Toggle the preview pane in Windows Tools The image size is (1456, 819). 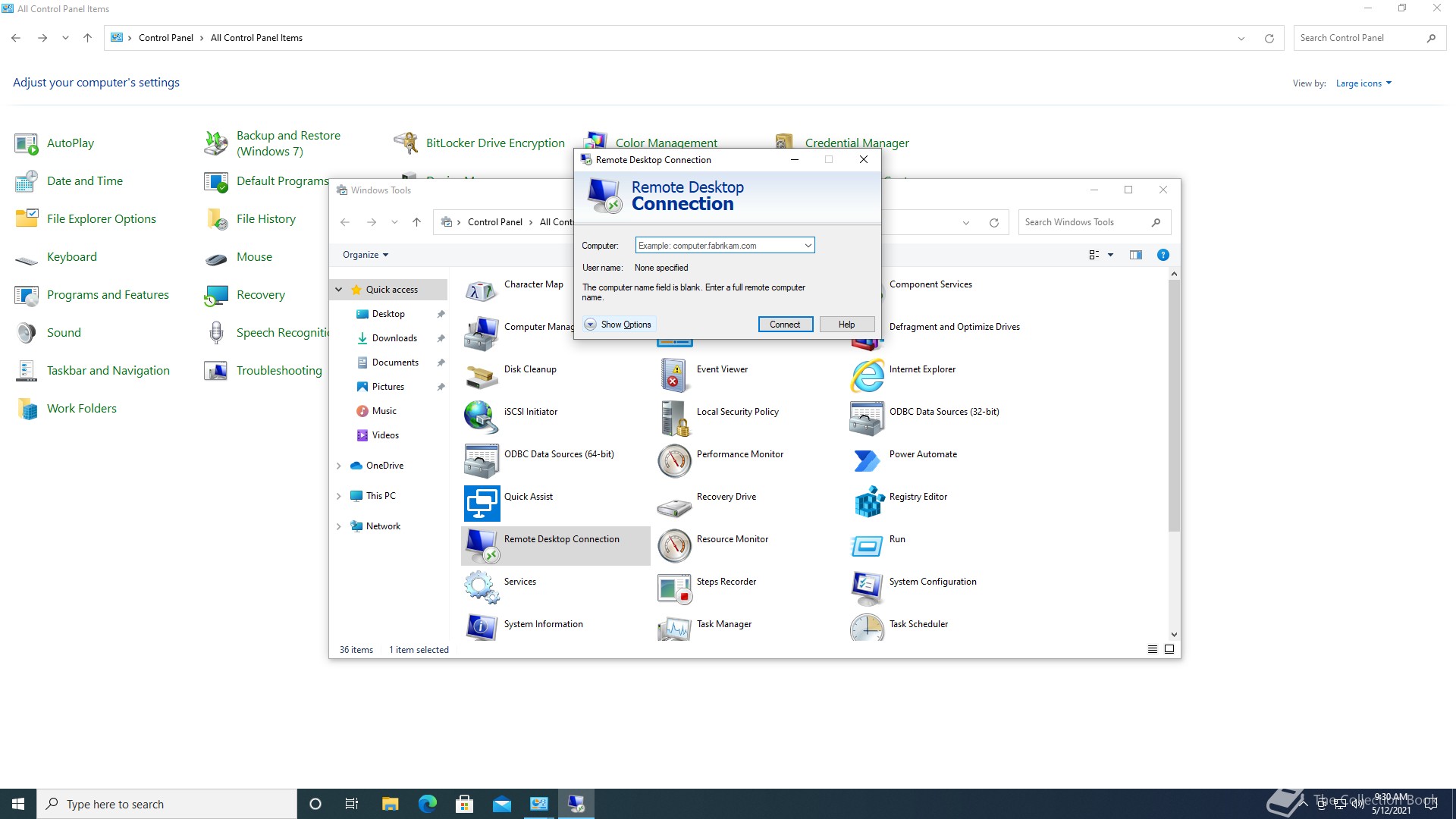[1135, 255]
